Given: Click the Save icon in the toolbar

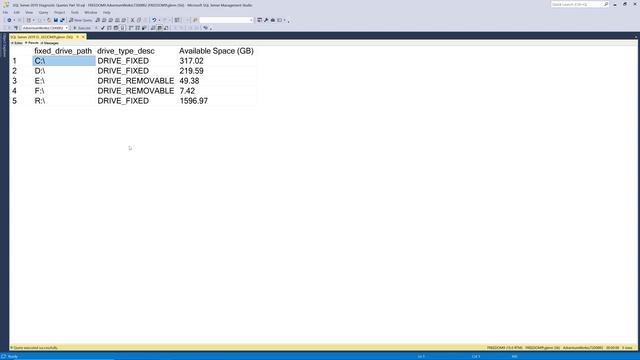Looking at the screenshot, I should [x=56, y=20].
